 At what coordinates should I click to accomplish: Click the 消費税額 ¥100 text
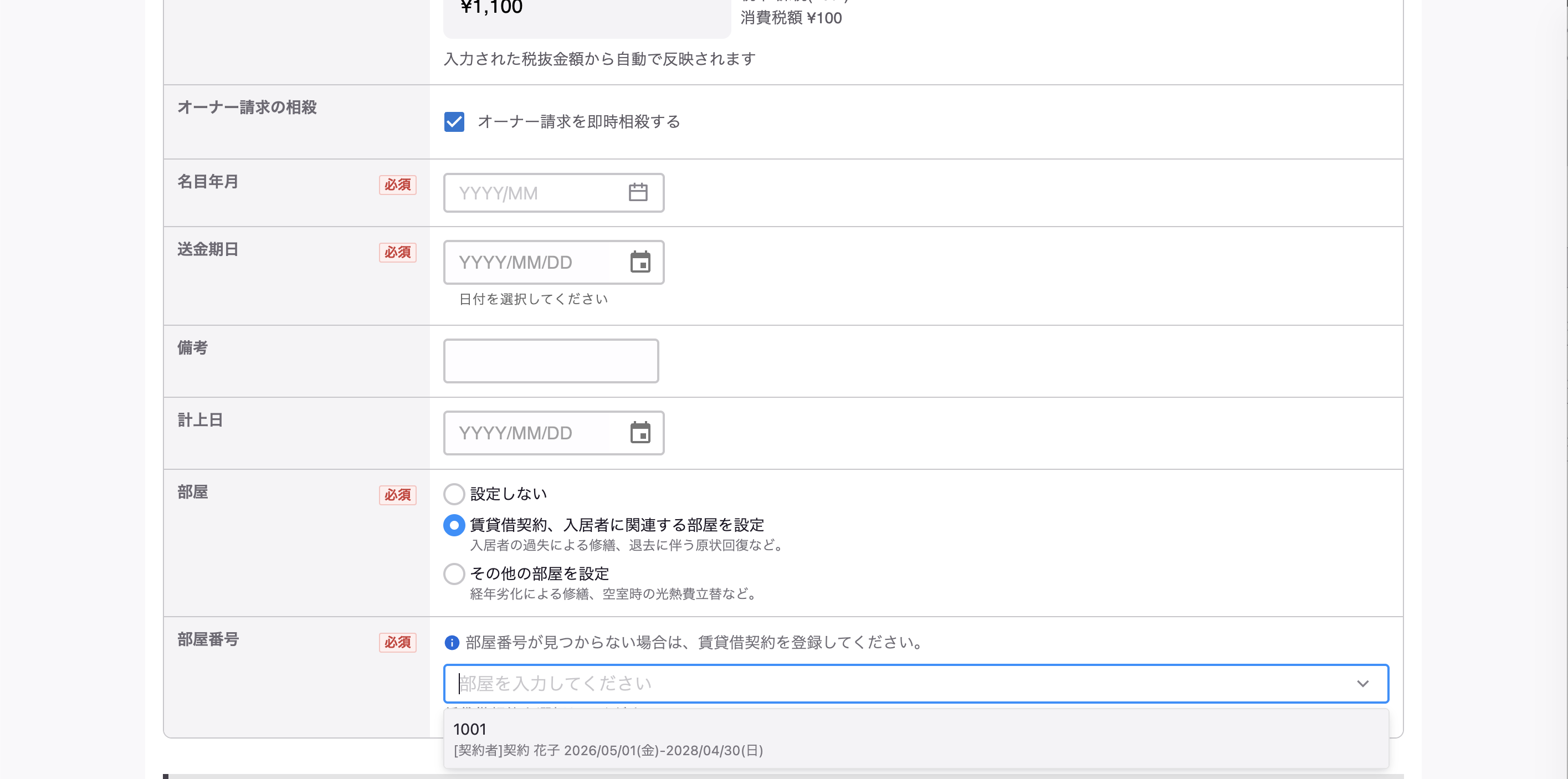point(791,18)
